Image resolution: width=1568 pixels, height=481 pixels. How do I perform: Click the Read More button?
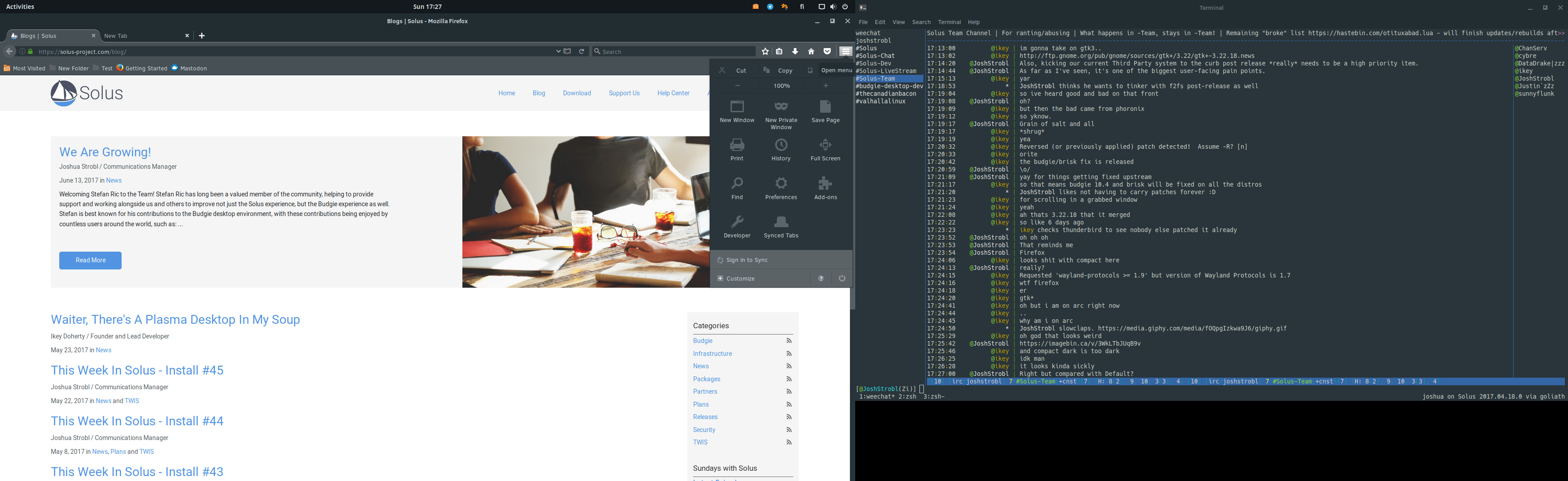pos(90,260)
